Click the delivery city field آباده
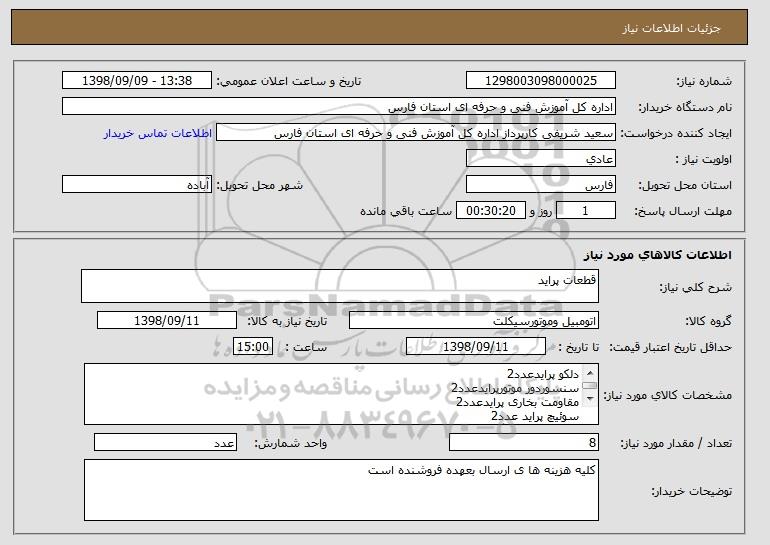This screenshot has height=545, width=770. 137,185
